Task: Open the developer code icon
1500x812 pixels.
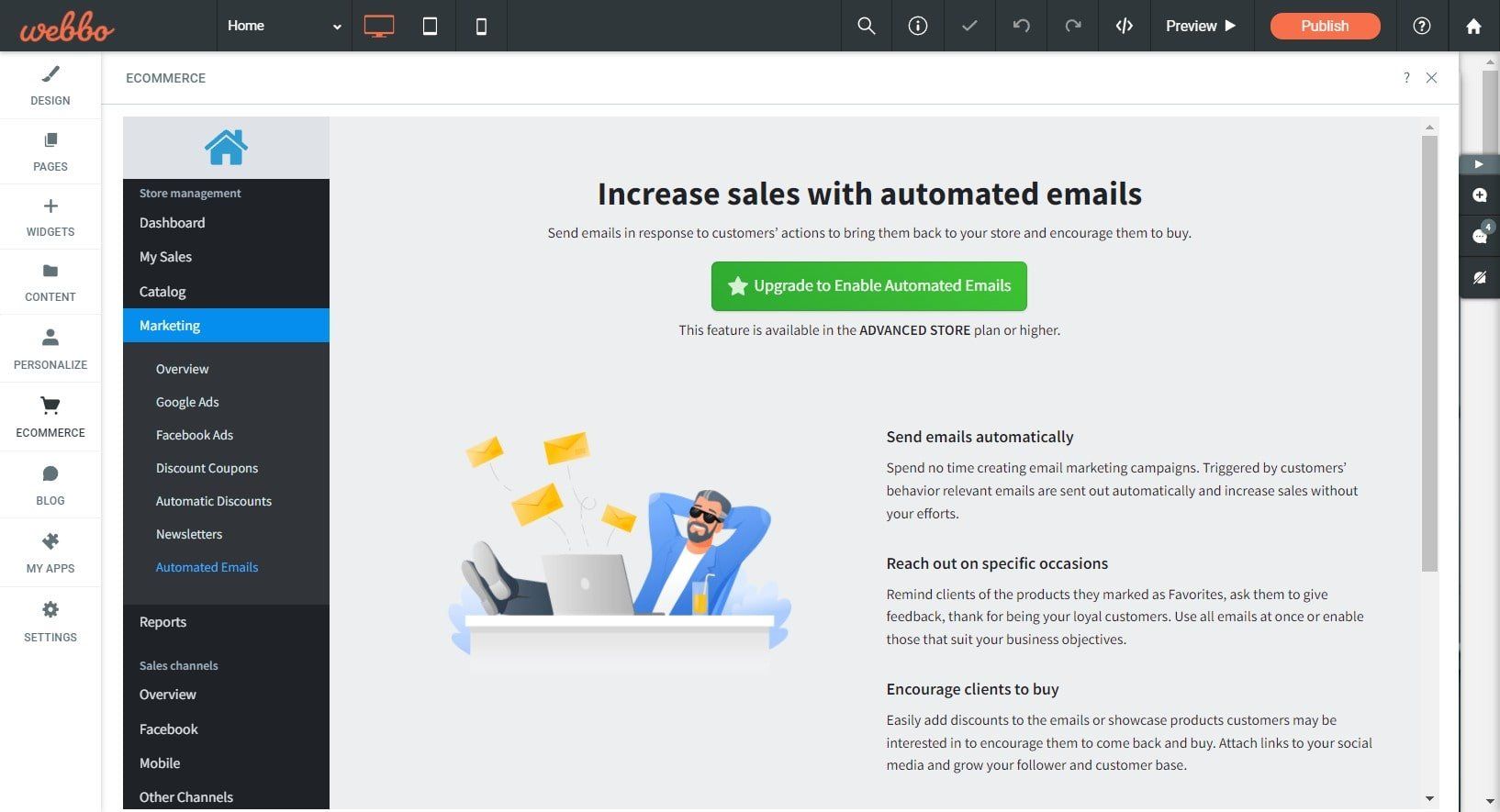Action: [x=1124, y=26]
